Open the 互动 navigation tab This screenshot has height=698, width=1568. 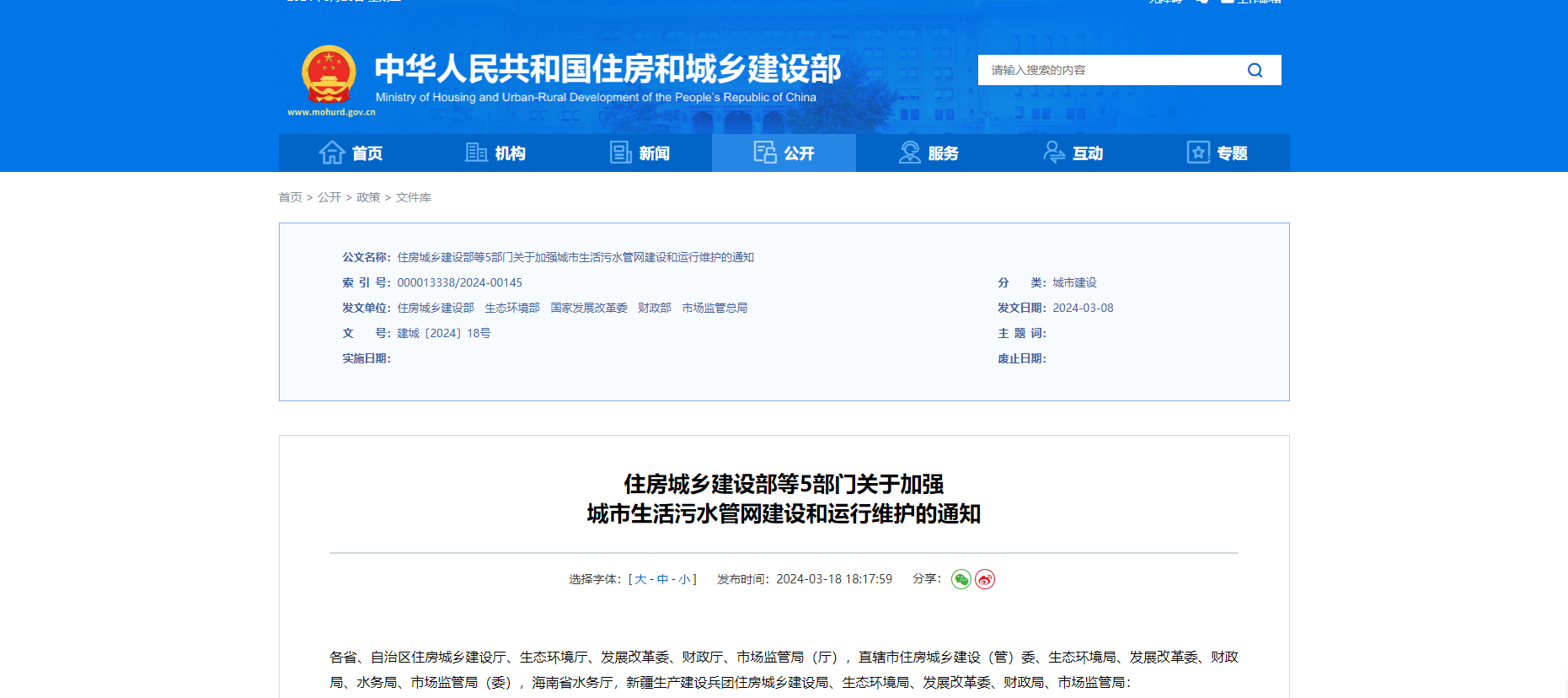(1073, 153)
